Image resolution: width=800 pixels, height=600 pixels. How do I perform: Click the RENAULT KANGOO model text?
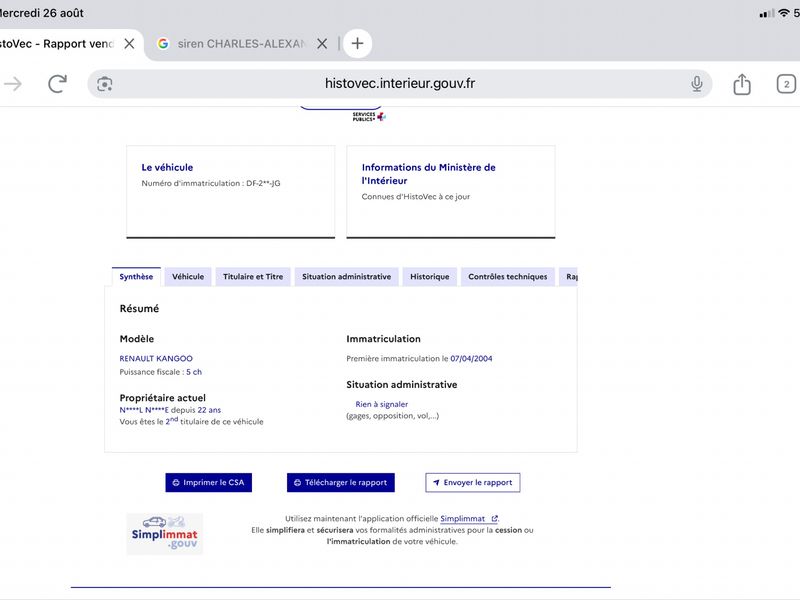156,359
